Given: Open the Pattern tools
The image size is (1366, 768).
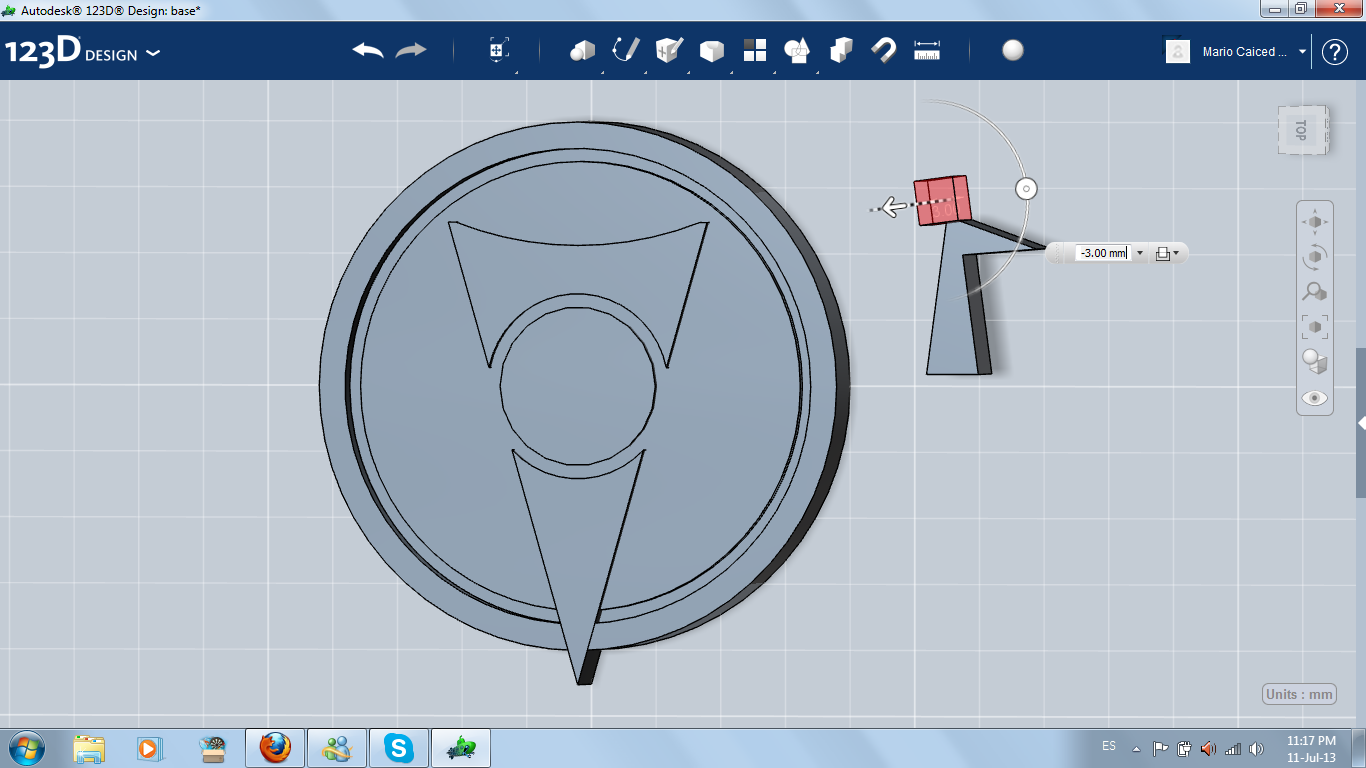Looking at the screenshot, I should point(755,50).
